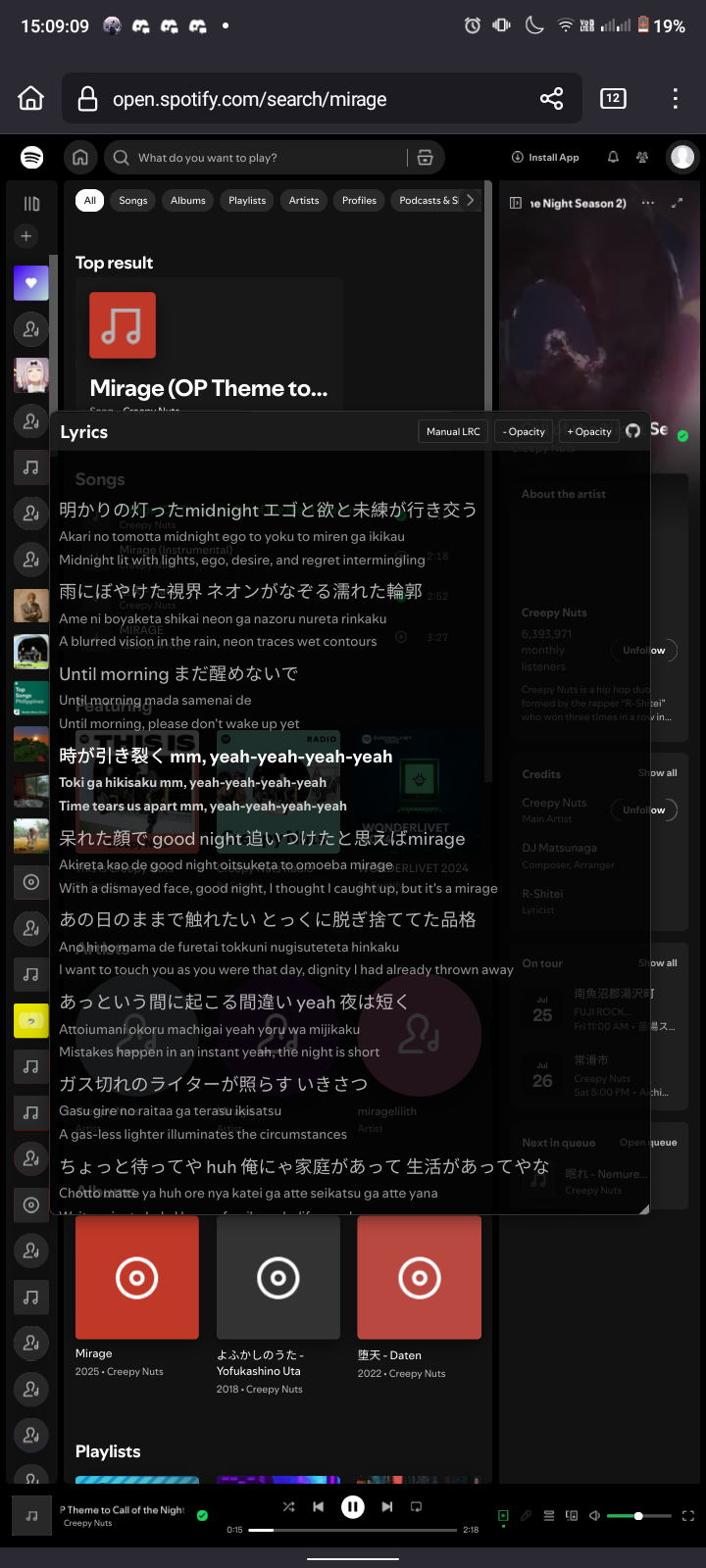Screen dimensions: 706x1568
Task: Decrease lyrics panel opacity
Action: click(524, 431)
